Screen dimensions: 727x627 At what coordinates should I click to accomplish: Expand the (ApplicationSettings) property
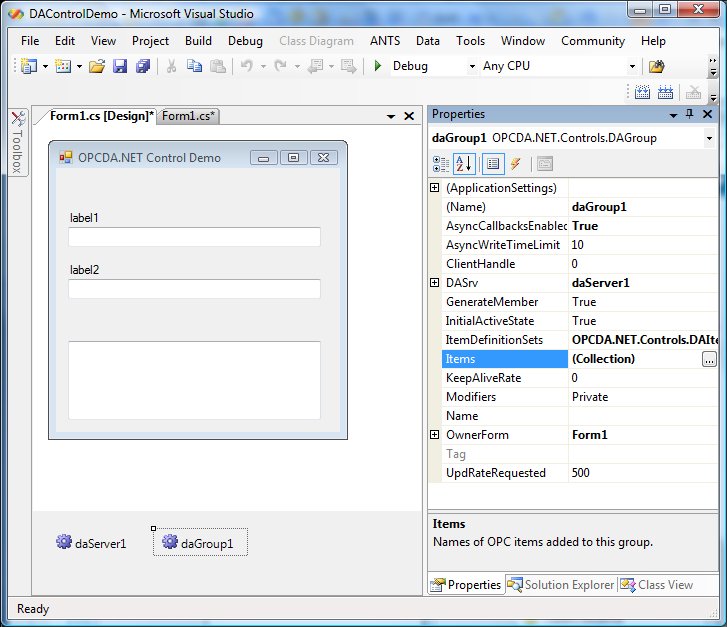434,188
